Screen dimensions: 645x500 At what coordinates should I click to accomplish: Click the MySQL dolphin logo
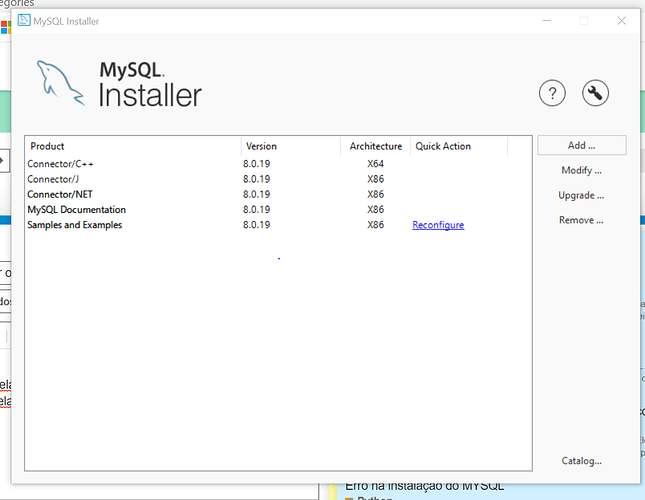click(x=60, y=83)
